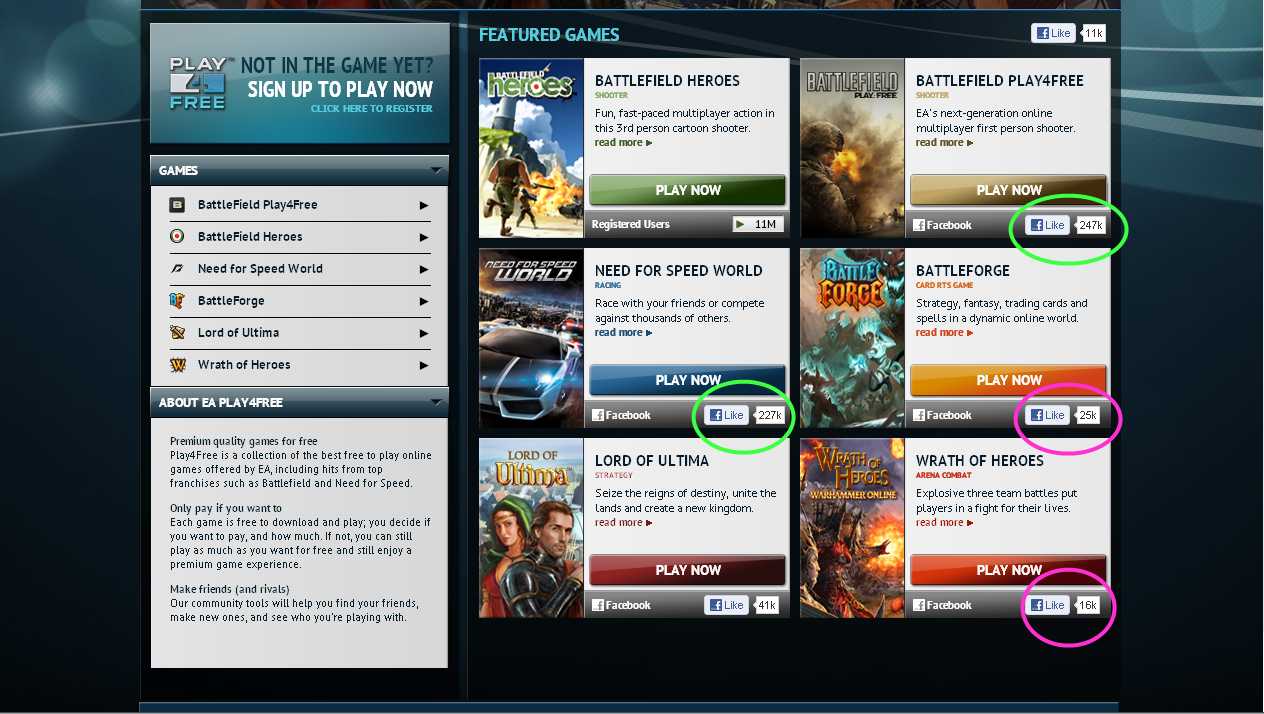The height and width of the screenshot is (714, 1264).
Task: Play Now for Need for Speed World
Action: [688, 380]
